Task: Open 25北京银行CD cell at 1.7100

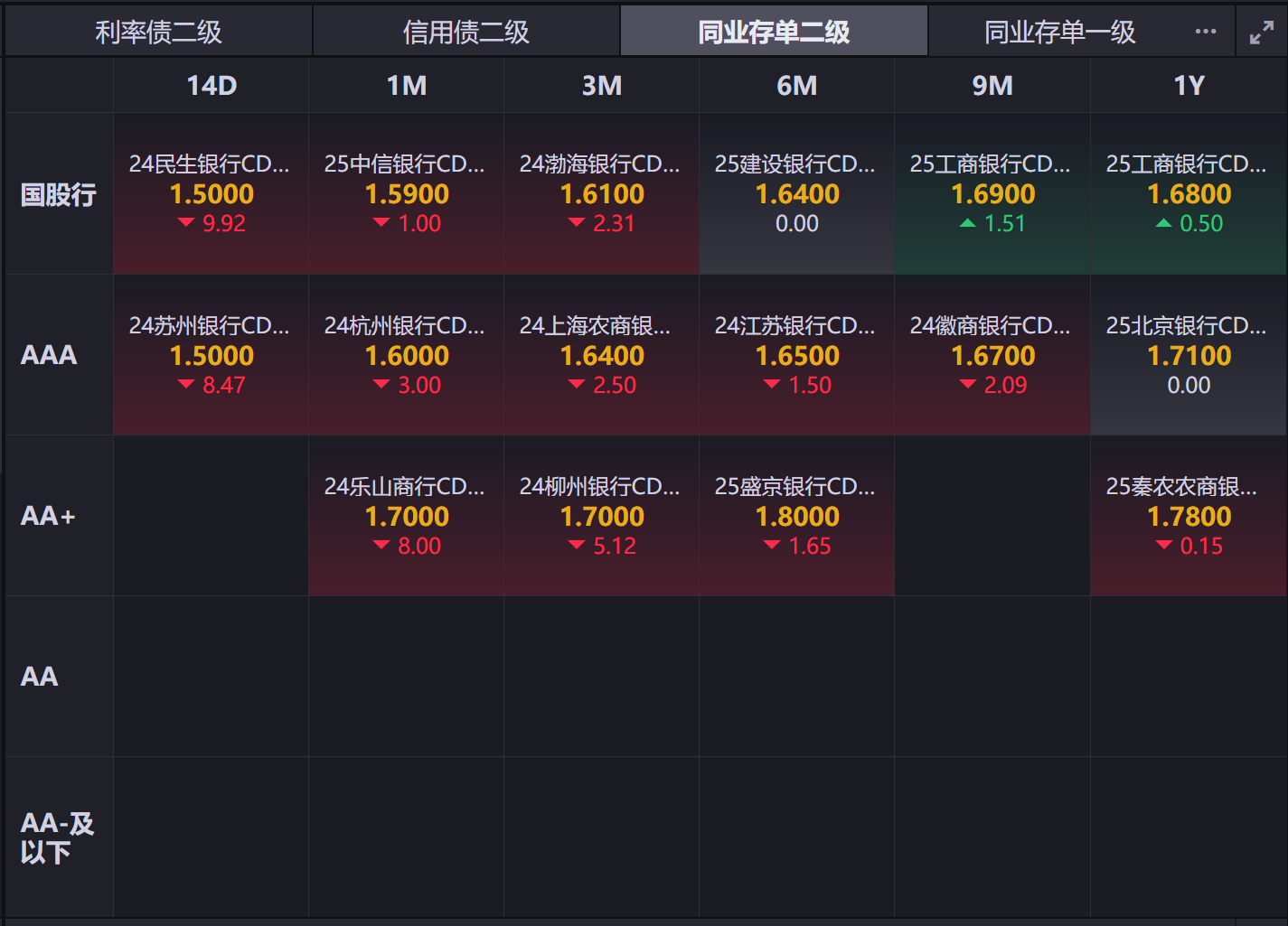Action: [x=1189, y=355]
